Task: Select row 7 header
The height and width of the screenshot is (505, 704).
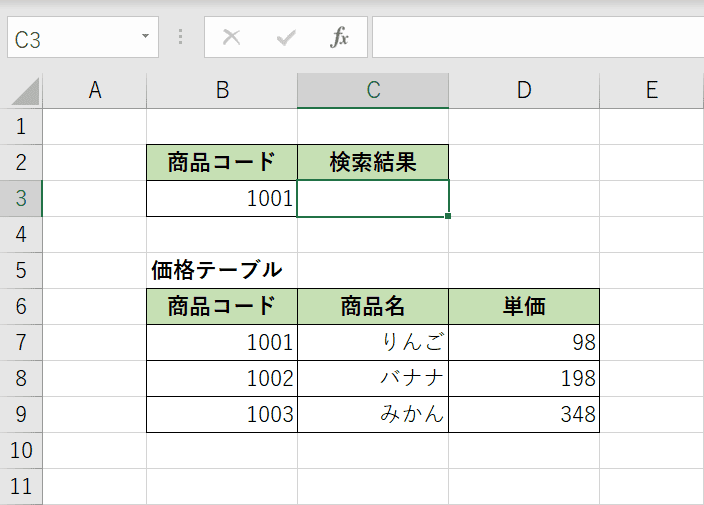Action: point(21,343)
